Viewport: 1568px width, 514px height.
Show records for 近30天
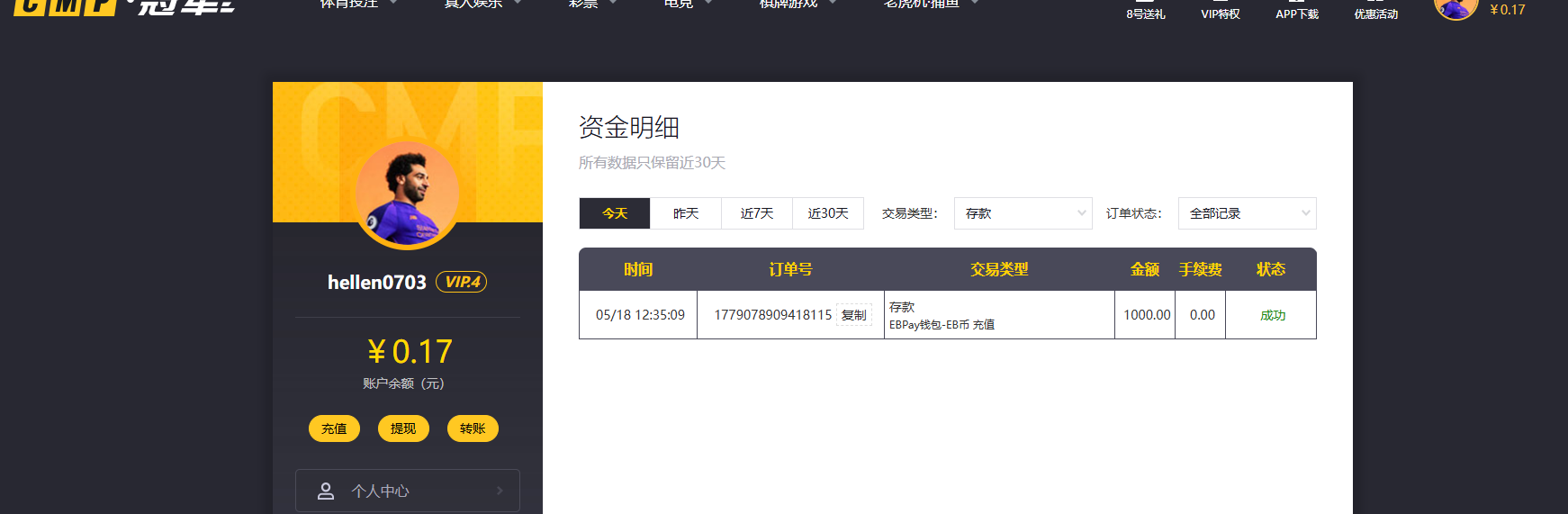tap(828, 213)
